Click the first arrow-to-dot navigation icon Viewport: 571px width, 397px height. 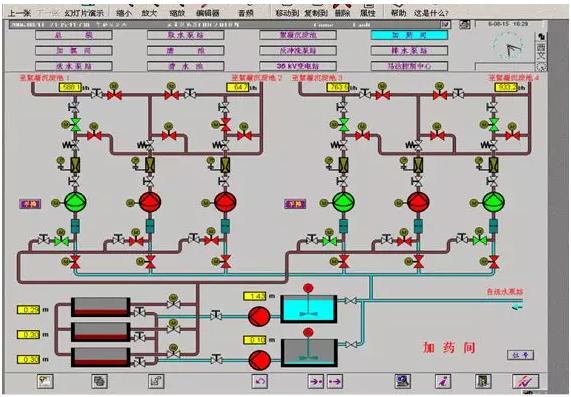tap(316, 381)
